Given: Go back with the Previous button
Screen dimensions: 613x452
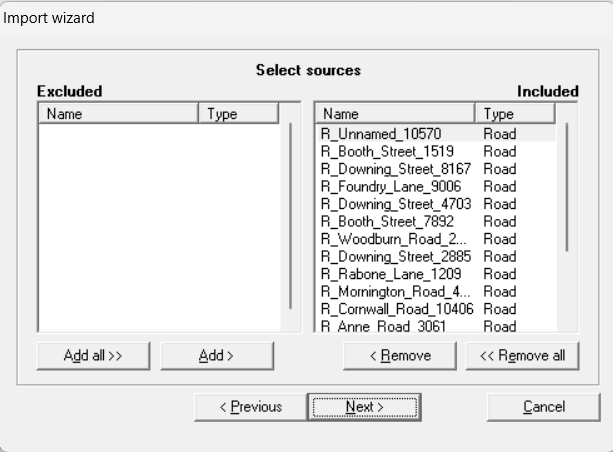Looking at the screenshot, I should click(x=251, y=407).
